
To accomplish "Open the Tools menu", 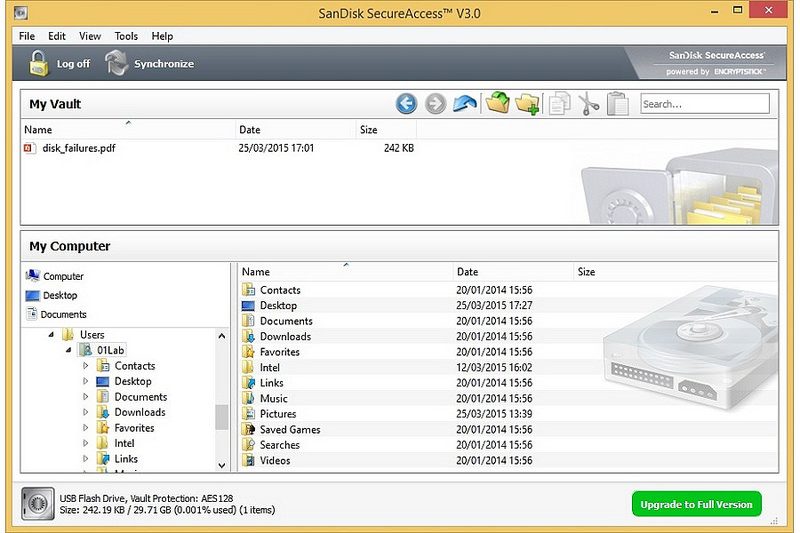I will tap(126, 36).
